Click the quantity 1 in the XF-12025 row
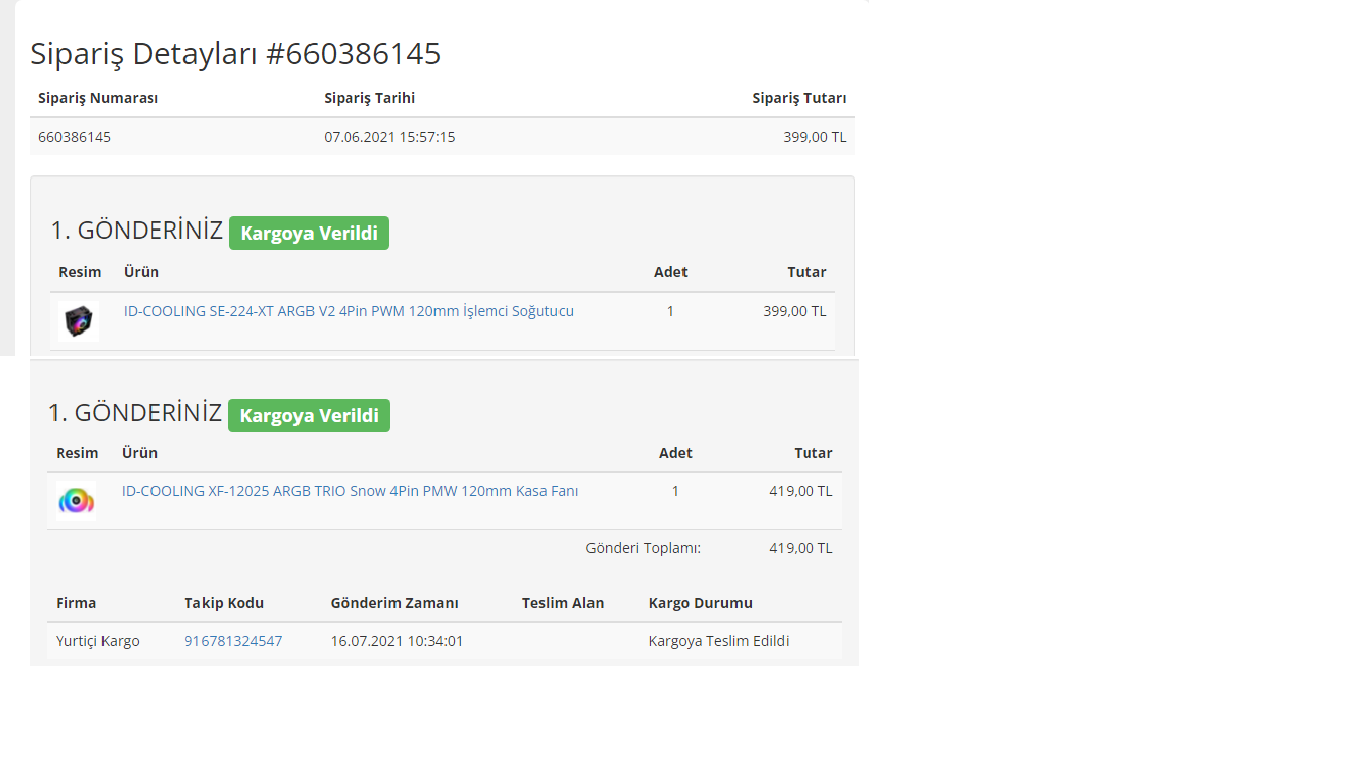The image size is (1366, 768). tap(675, 491)
